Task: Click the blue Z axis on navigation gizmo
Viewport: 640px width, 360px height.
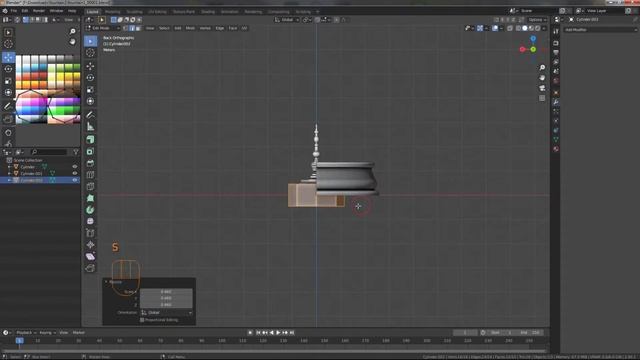Action: point(533,38)
